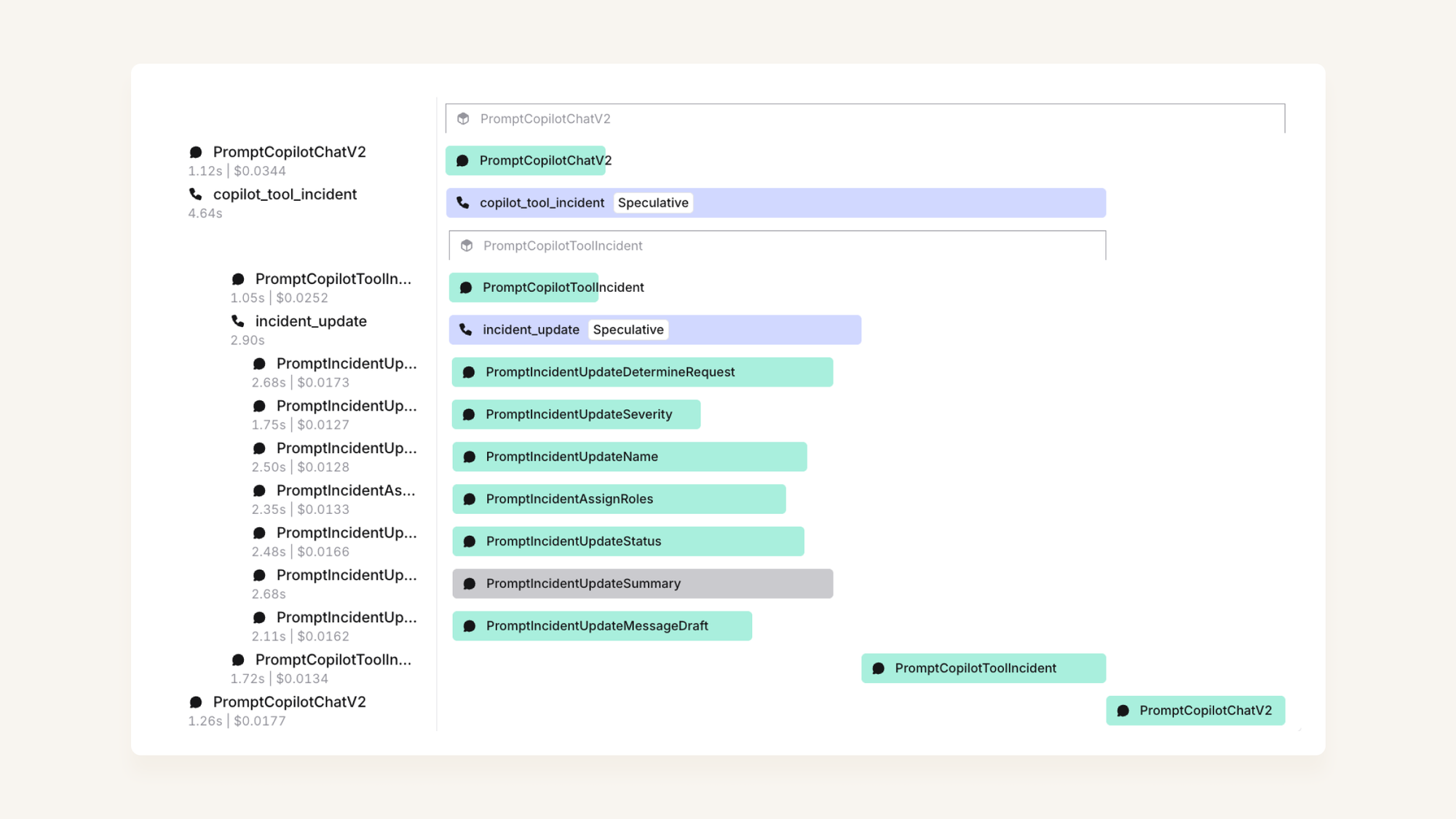Image resolution: width=1456 pixels, height=819 pixels.
Task: Select tree entry with 1.05s and $0.0252
Action: pos(333,280)
